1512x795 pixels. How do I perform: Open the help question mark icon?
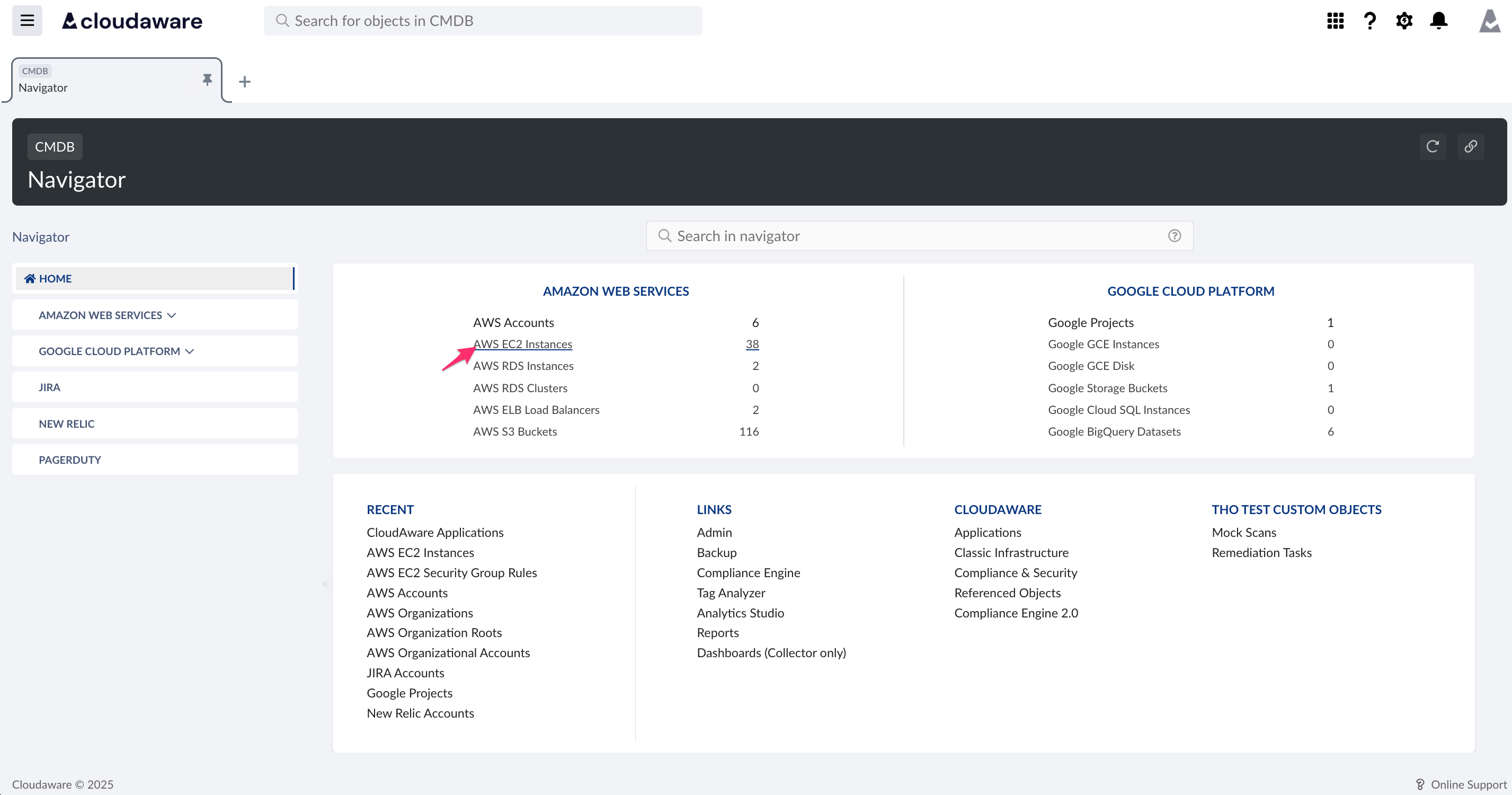pyautogui.click(x=1369, y=21)
